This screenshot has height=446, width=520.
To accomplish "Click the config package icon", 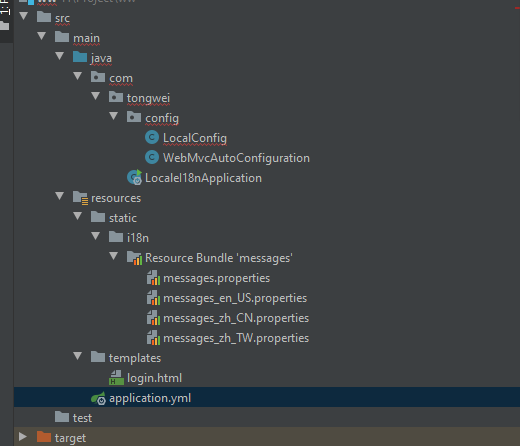I will click(134, 117).
